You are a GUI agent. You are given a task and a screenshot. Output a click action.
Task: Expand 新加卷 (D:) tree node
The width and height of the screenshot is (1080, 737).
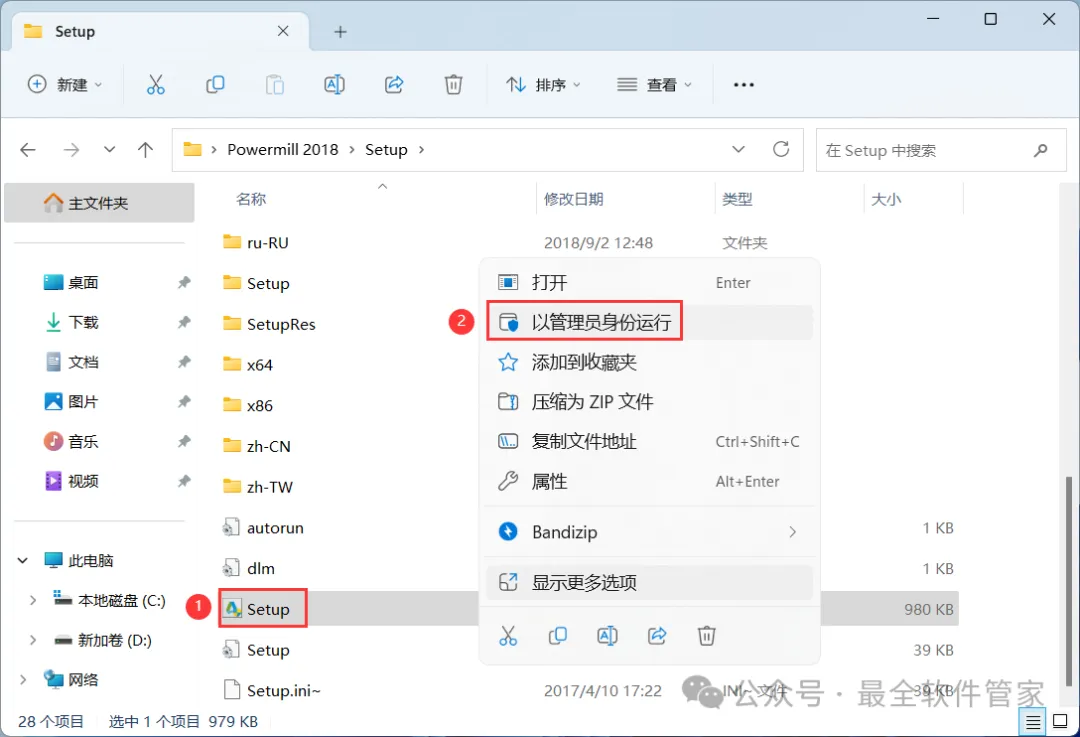(32, 641)
